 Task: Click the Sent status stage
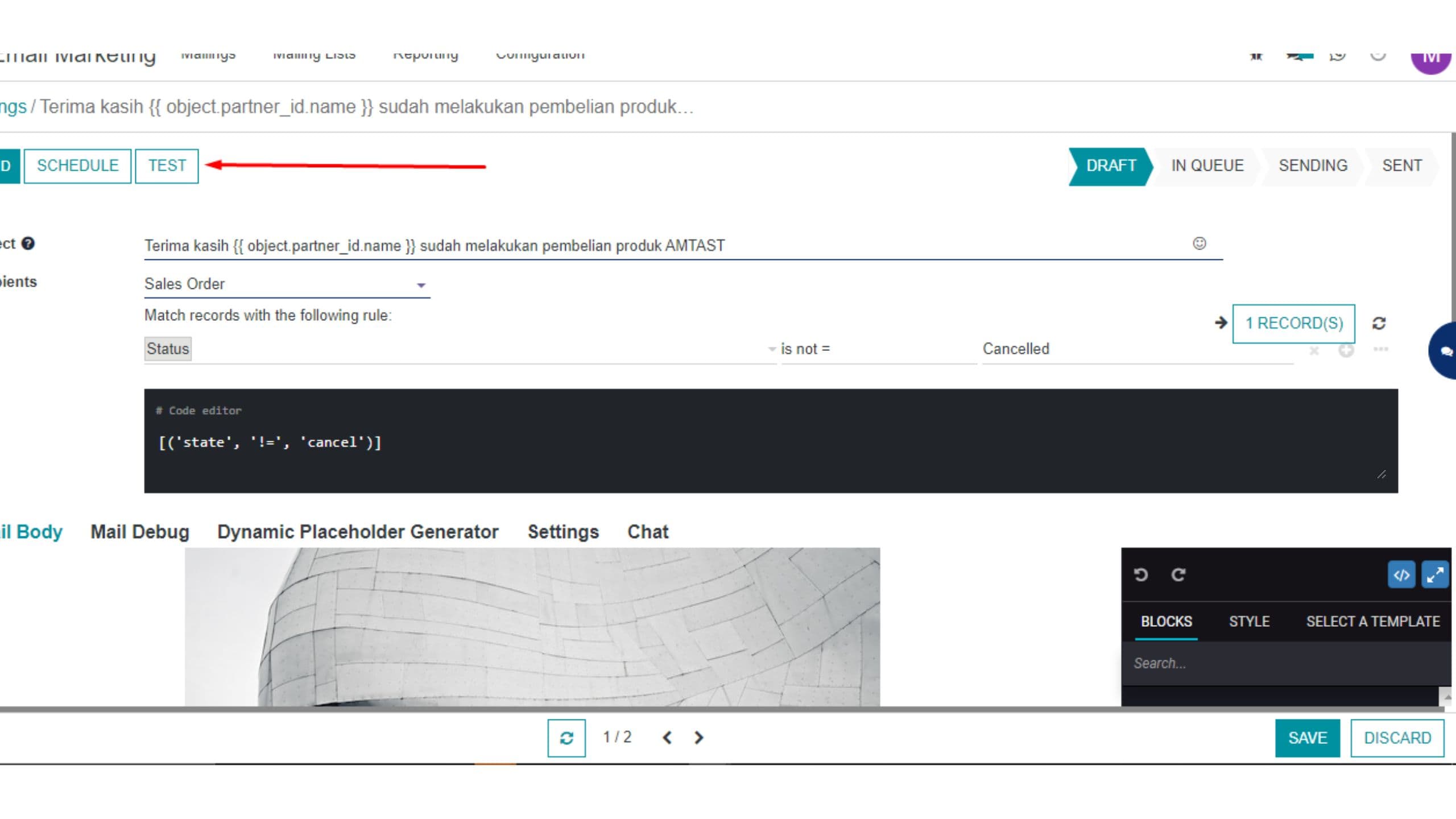point(1402,166)
